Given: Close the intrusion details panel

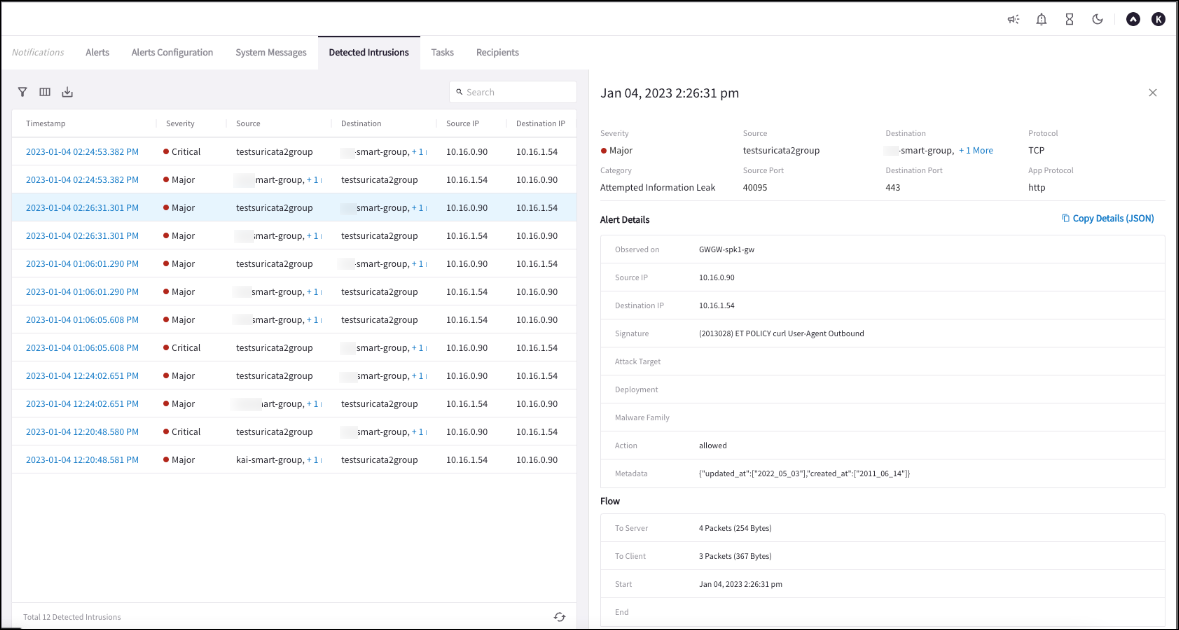Looking at the screenshot, I should pos(1152,93).
